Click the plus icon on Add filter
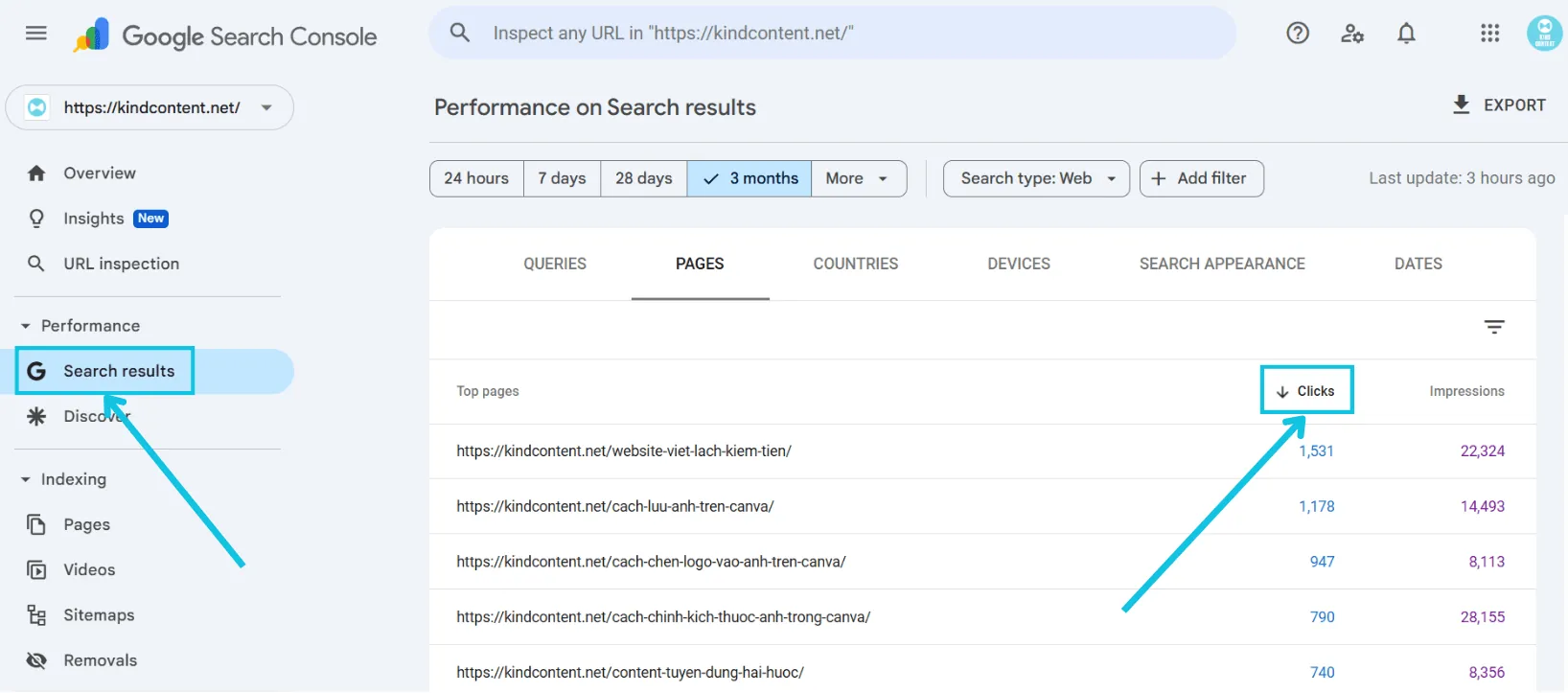 [x=1158, y=178]
